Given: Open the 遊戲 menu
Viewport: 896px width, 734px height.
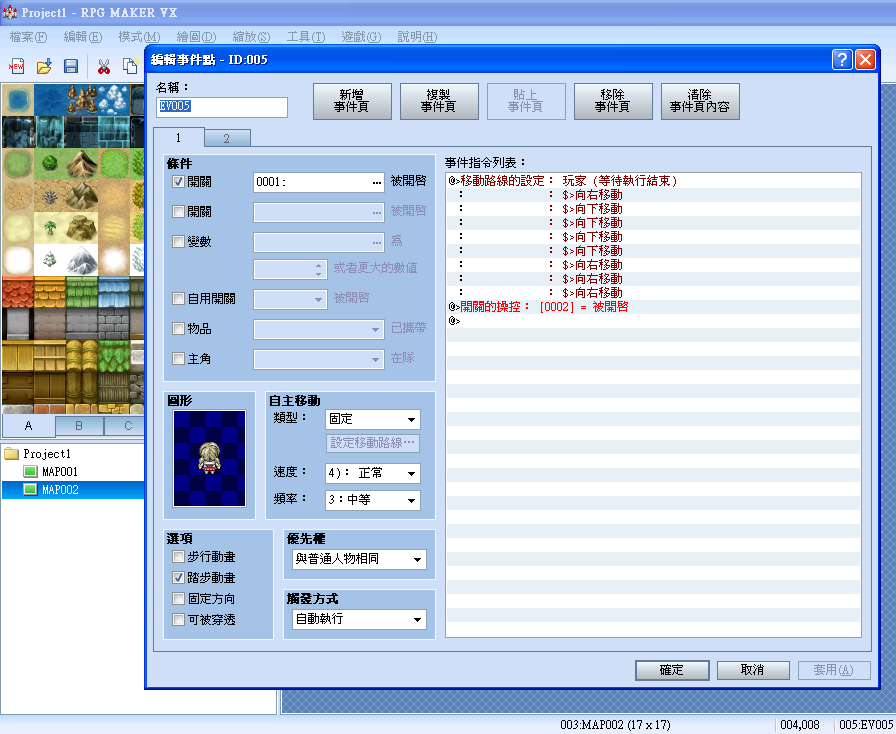Looking at the screenshot, I should pos(361,37).
